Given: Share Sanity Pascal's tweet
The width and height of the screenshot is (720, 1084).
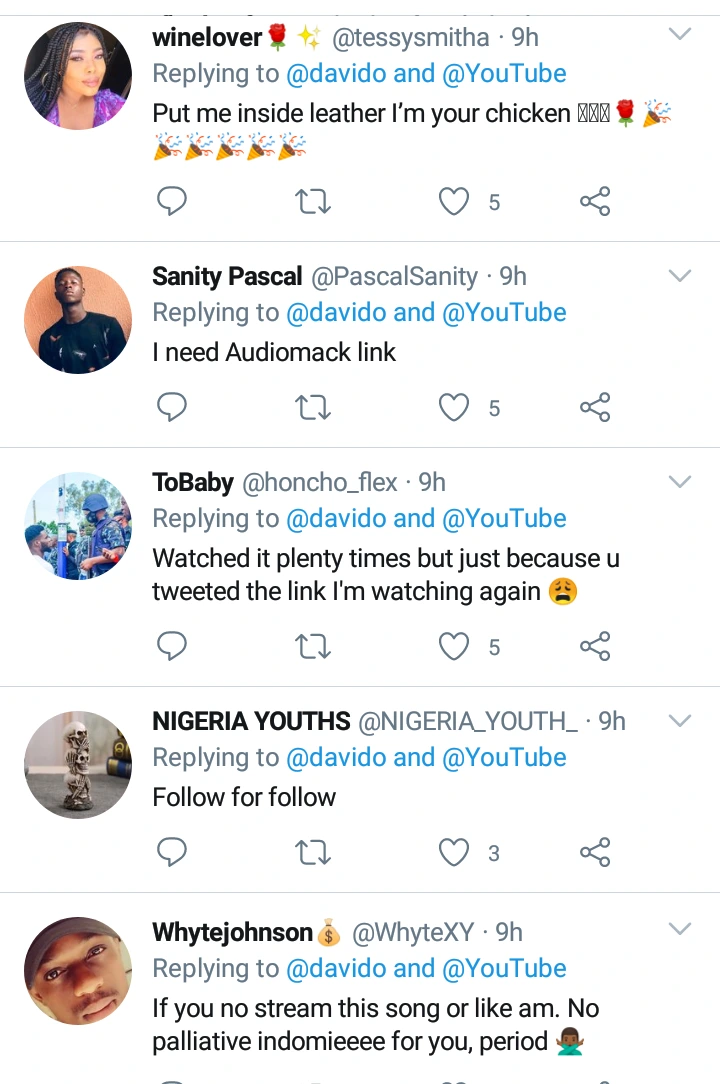Looking at the screenshot, I should 595,407.
